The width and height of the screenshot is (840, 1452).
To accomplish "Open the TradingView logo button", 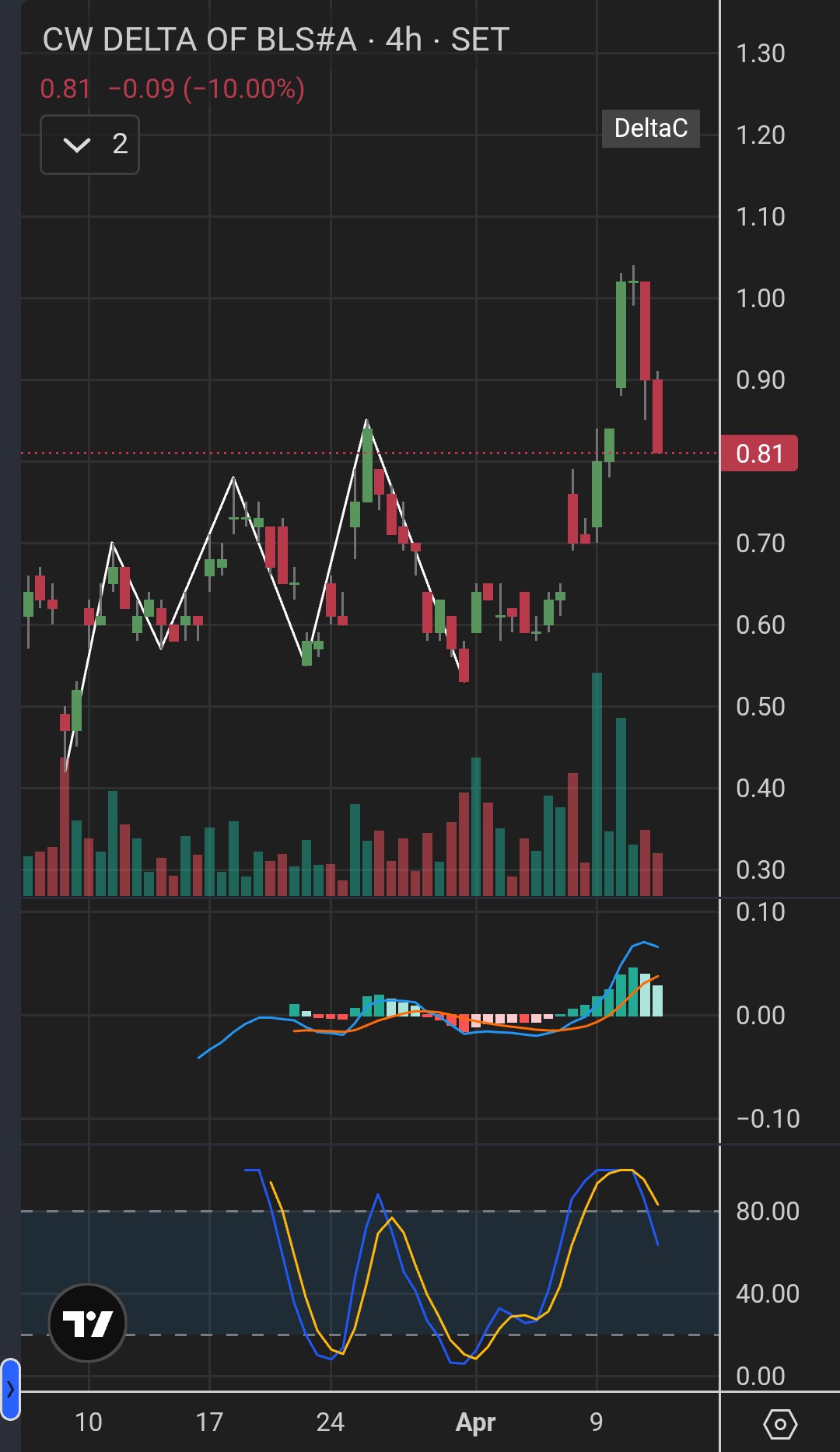I will pos(87,1322).
